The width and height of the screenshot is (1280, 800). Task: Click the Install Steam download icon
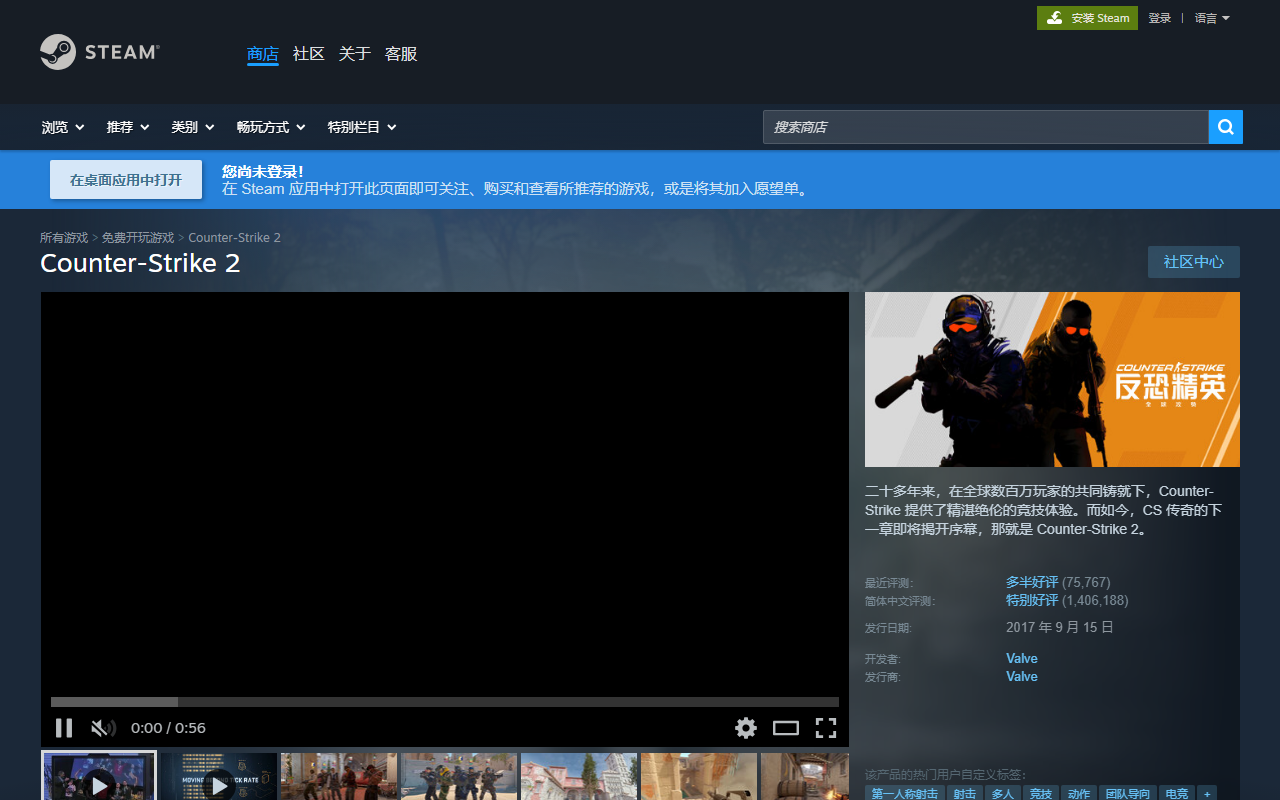(x=1054, y=18)
